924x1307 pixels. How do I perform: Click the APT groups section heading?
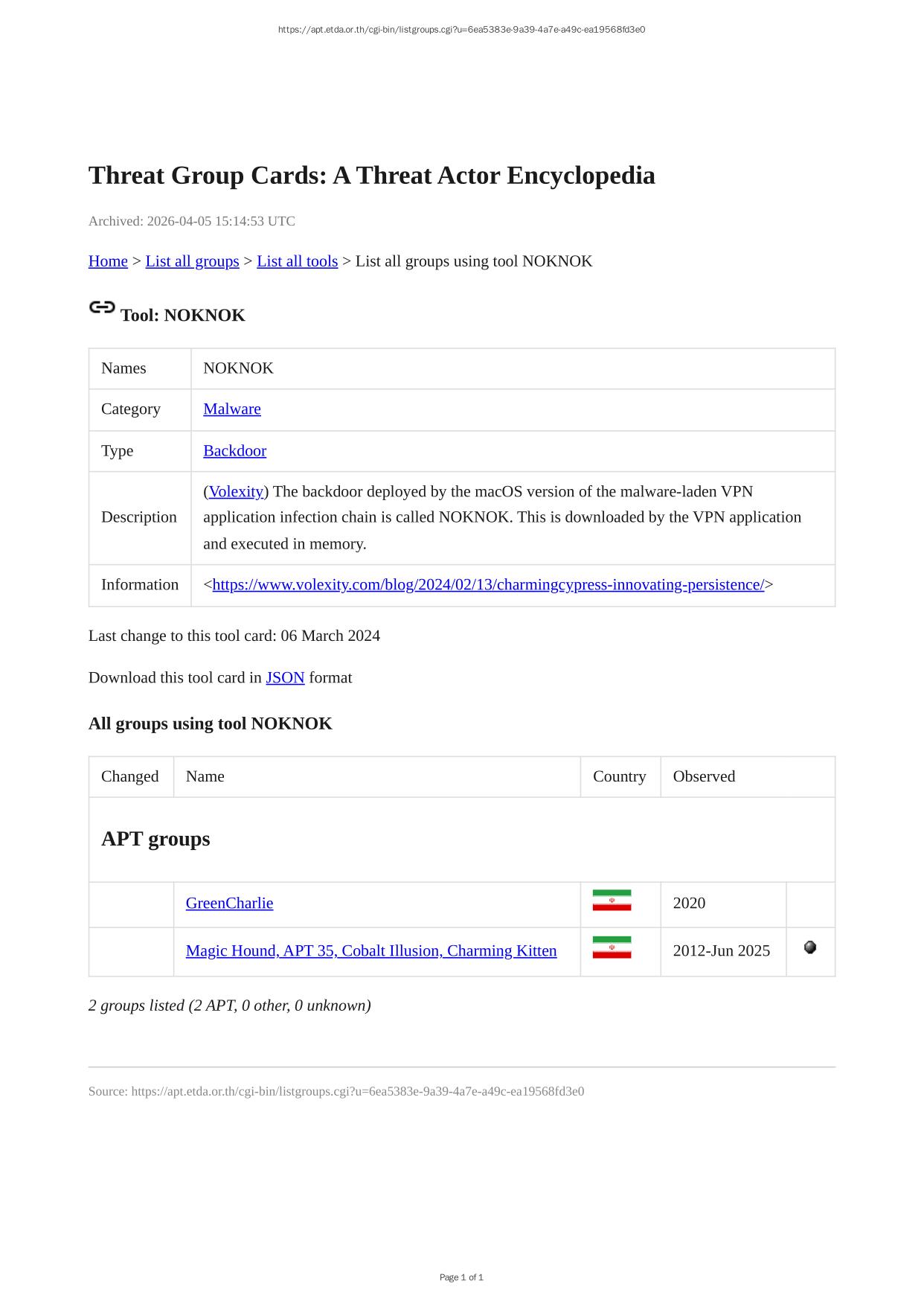point(155,839)
